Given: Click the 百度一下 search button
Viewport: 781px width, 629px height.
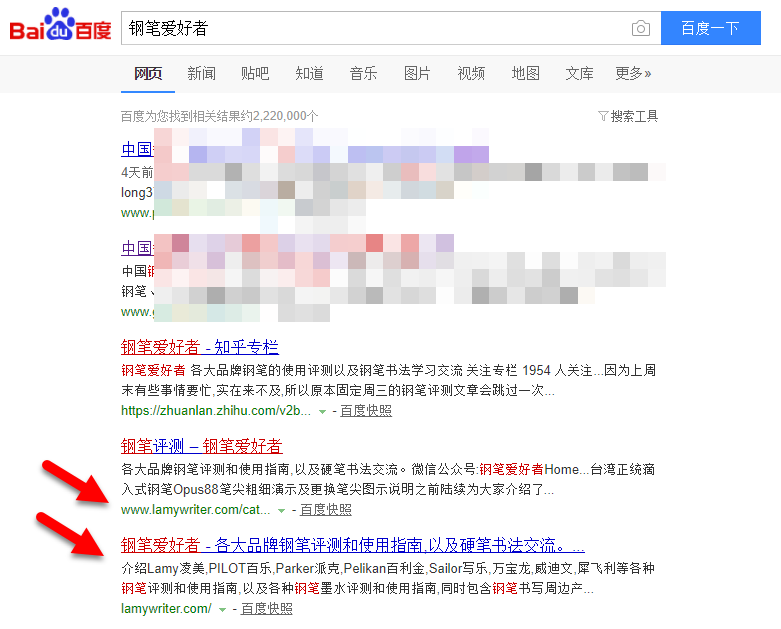Looking at the screenshot, I should click(711, 28).
